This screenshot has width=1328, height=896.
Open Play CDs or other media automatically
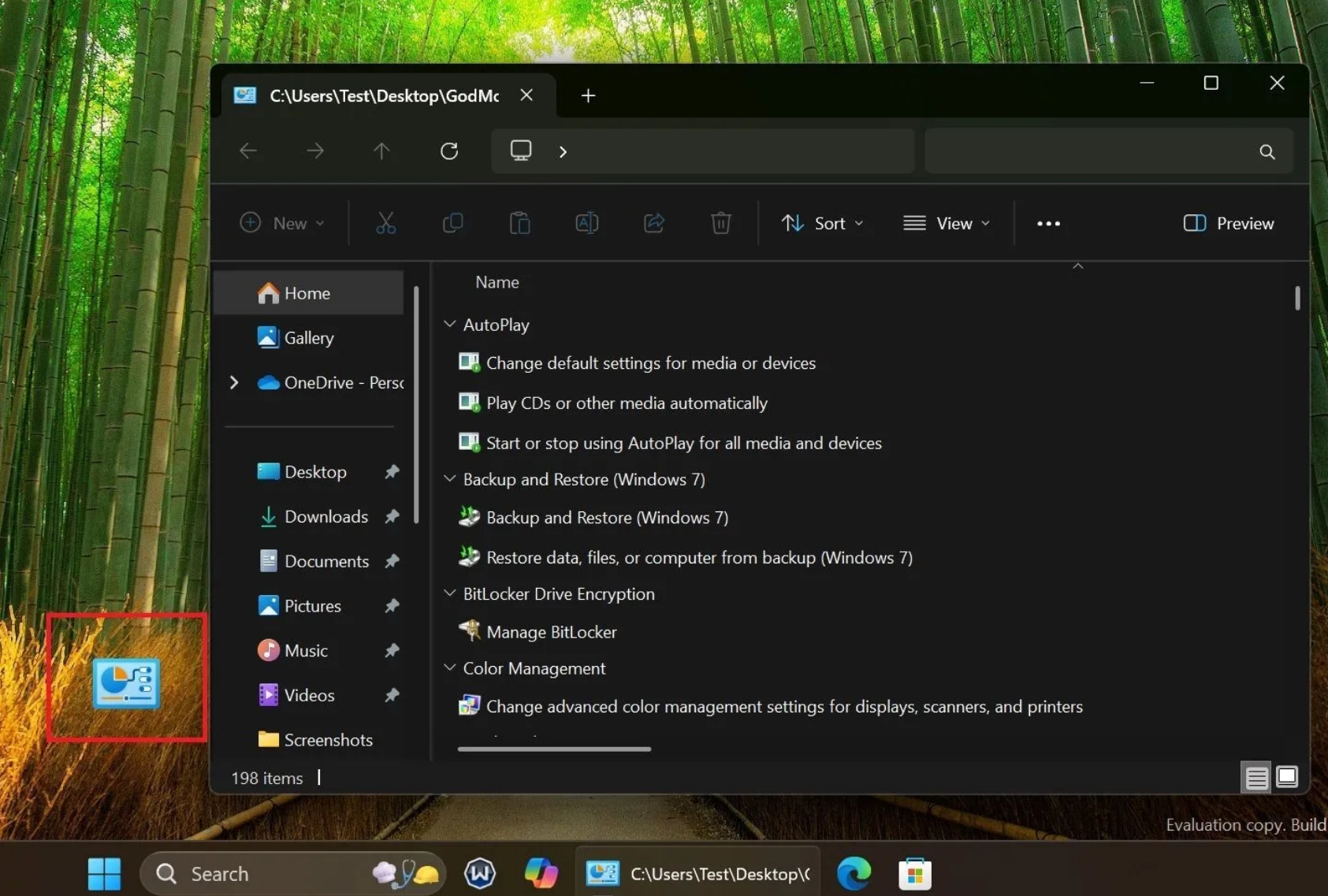point(626,403)
